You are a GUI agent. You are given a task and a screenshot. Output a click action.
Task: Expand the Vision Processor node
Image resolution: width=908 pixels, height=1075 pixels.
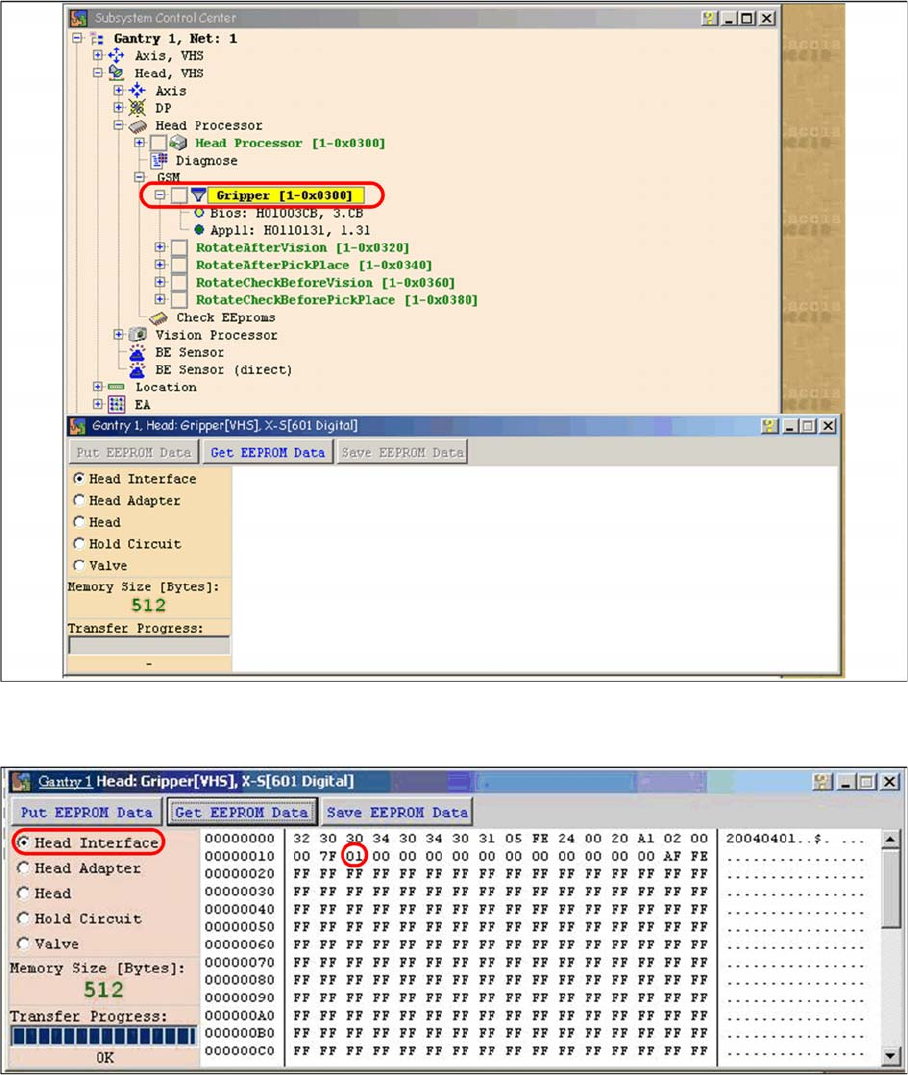[119, 334]
